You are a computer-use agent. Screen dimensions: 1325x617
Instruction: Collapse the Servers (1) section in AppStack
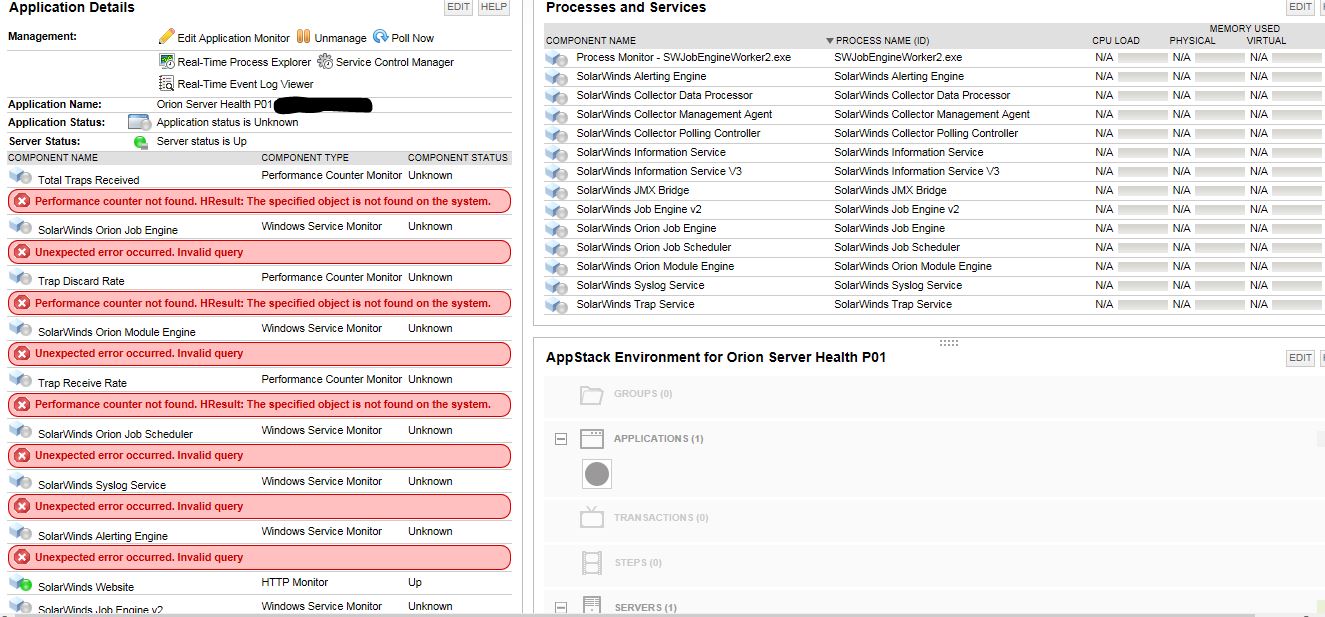coord(561,607)
